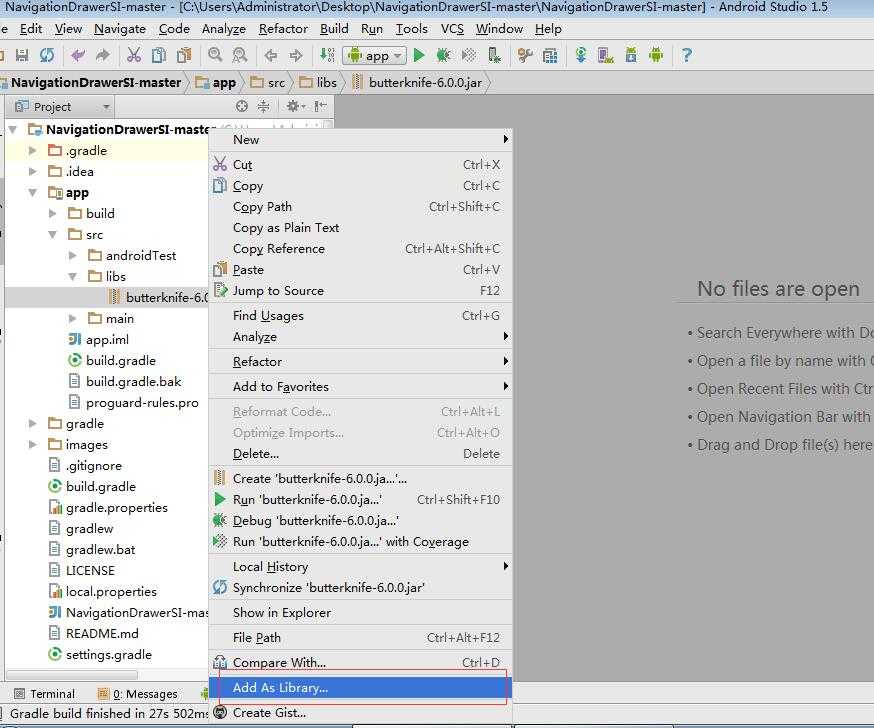This screenshot has width=874, height=728.
Task: Select the README.md file
Action: (94, 633)
